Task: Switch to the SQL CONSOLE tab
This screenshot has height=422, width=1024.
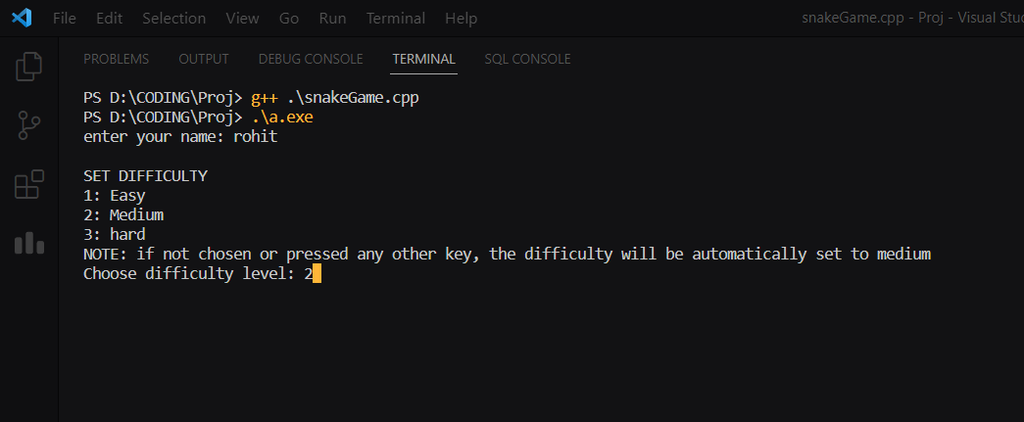Action: (527, 59)
